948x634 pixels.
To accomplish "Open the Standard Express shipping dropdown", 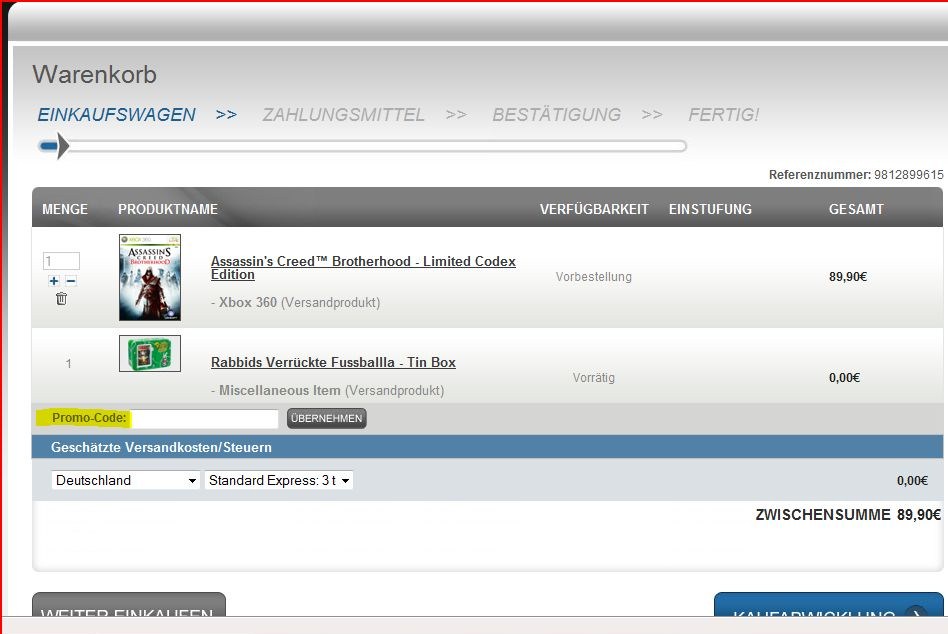I will coord(279,480).
